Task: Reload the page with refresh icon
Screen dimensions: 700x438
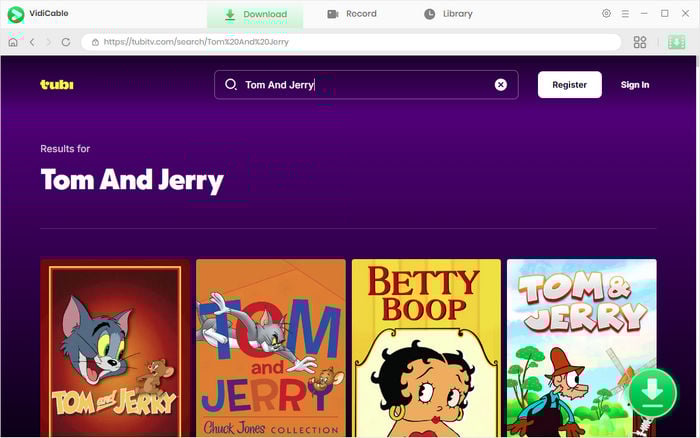Action: [66, 42]
